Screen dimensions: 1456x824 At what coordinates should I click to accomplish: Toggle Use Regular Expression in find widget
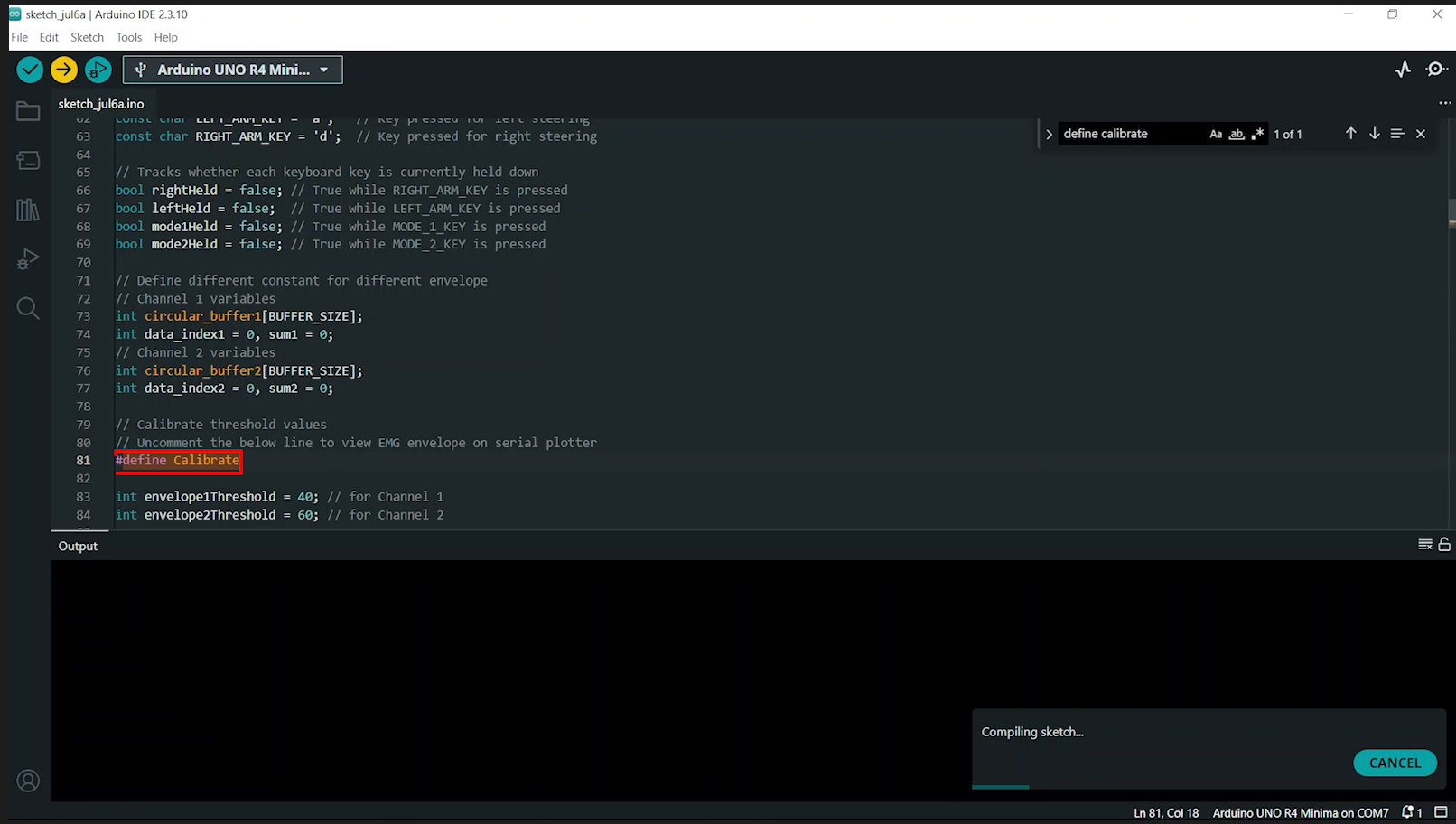[x=1257, y=134]
